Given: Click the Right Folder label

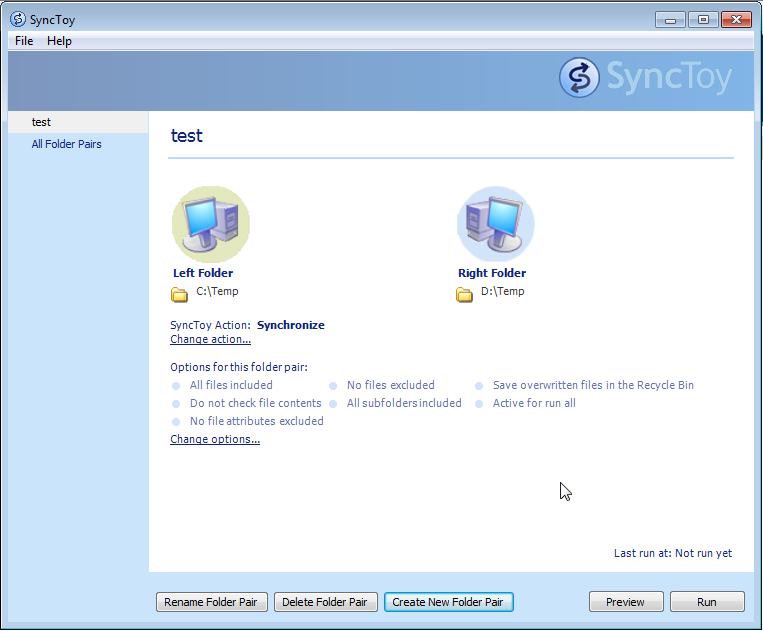Looking at the screenshot, I should tap(492, 273).
